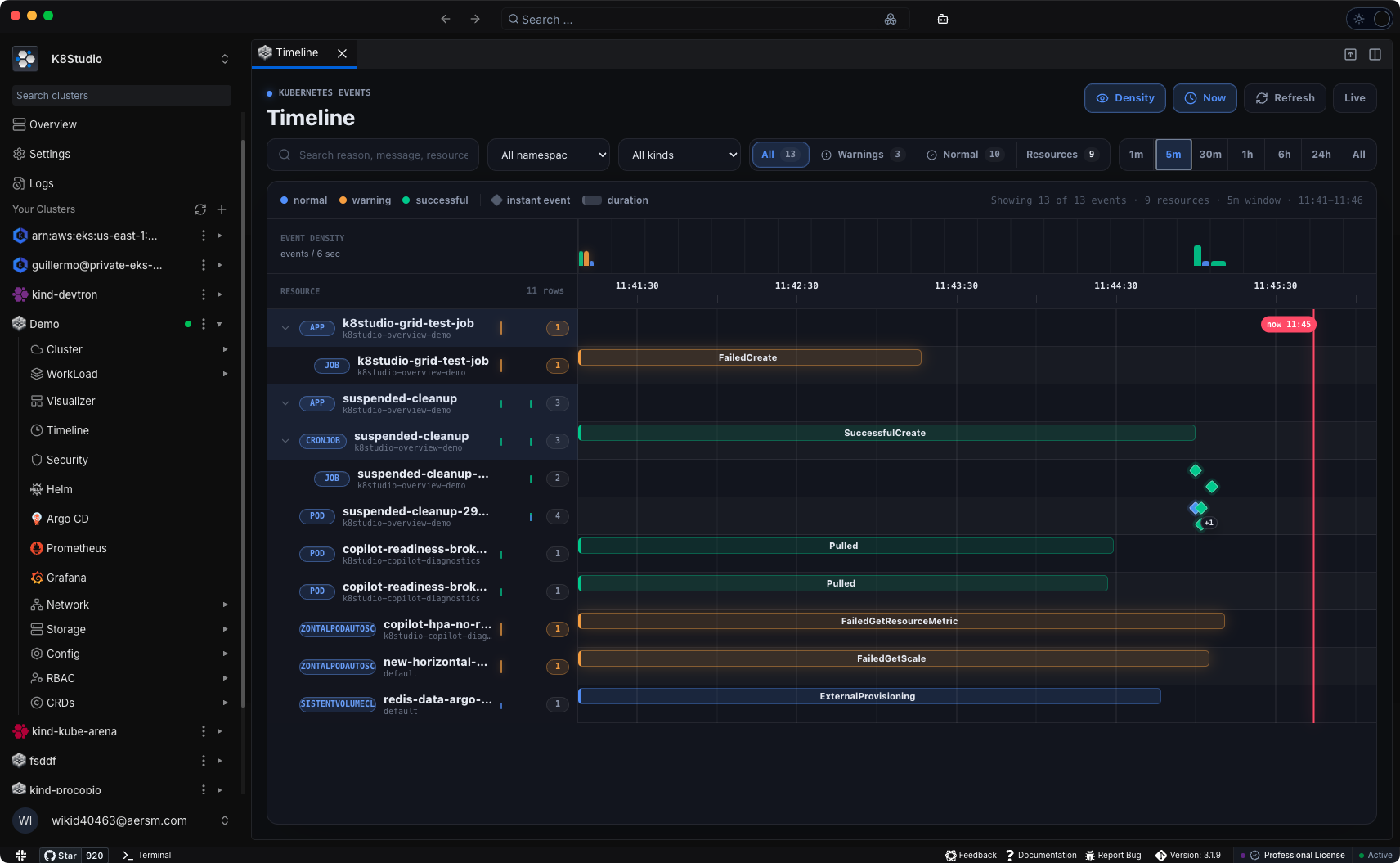Screen dimensions: 1400x863
Task: Collapse the suspended-cleanup CRONJOB row
Action: tap(285, 441)
